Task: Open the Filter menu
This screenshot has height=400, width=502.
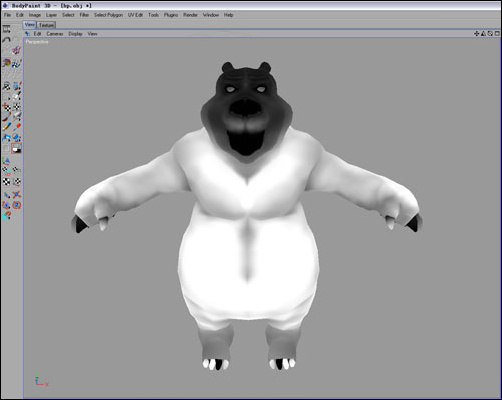Action: point(84,15)
